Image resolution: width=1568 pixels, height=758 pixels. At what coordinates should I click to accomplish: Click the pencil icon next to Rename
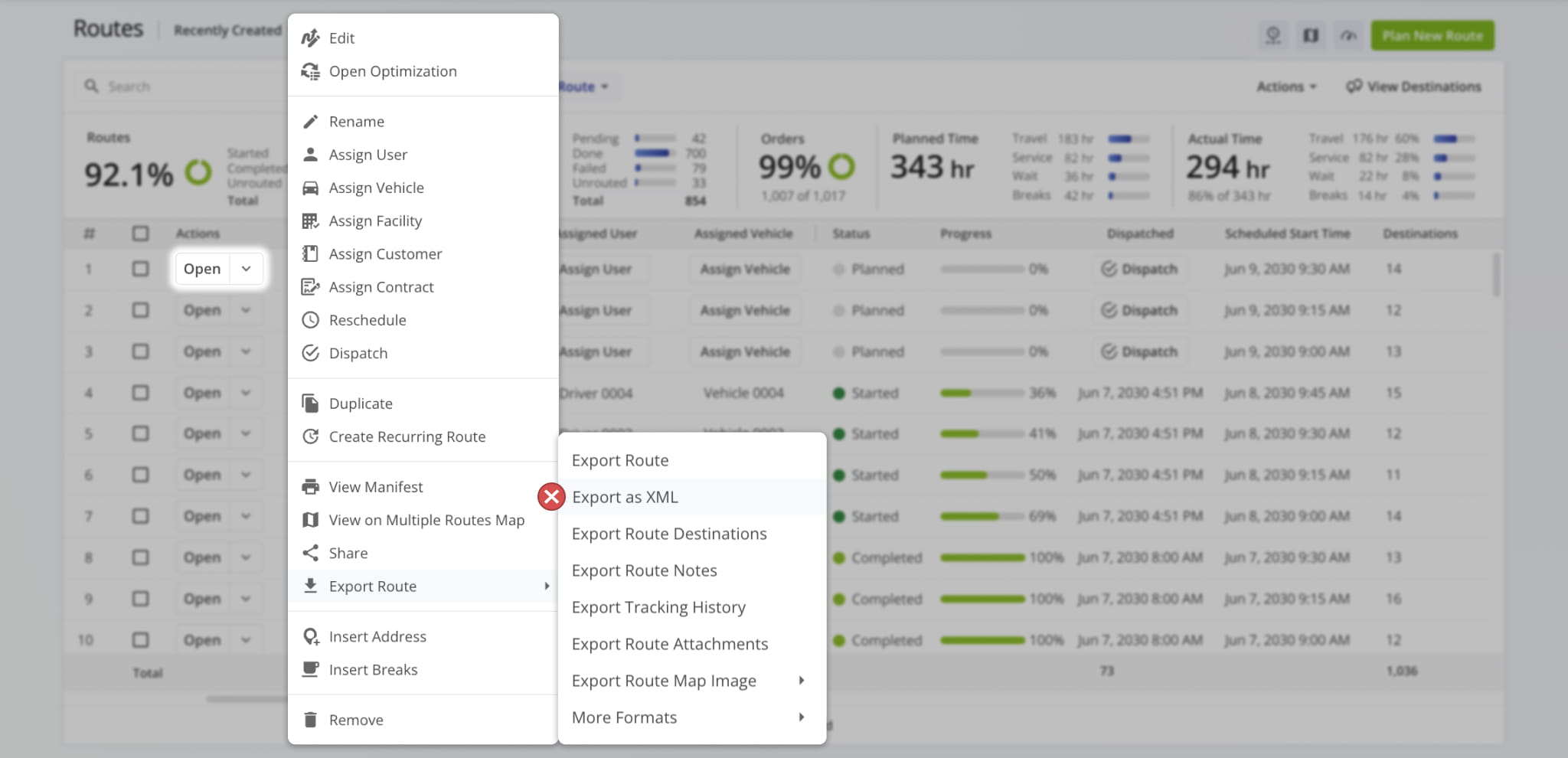(x=310, y=122)
